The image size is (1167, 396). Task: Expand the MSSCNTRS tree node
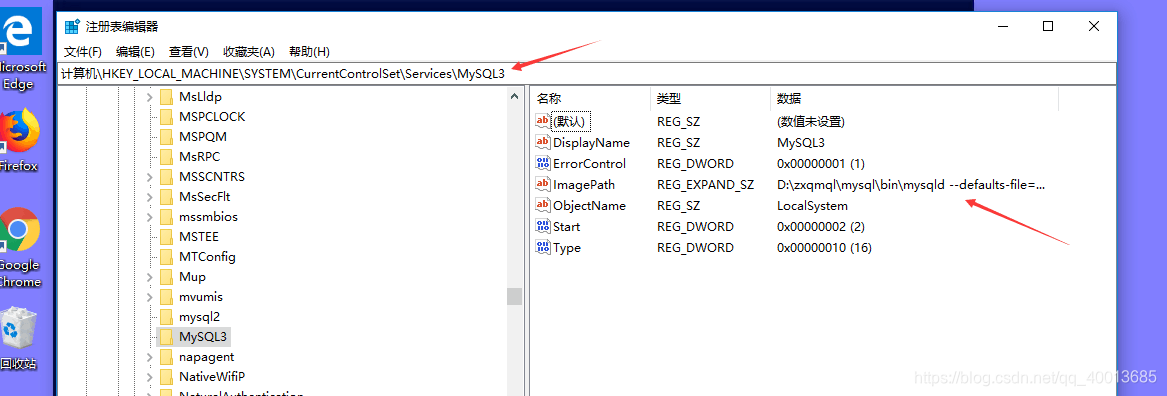tap(149, 177)
